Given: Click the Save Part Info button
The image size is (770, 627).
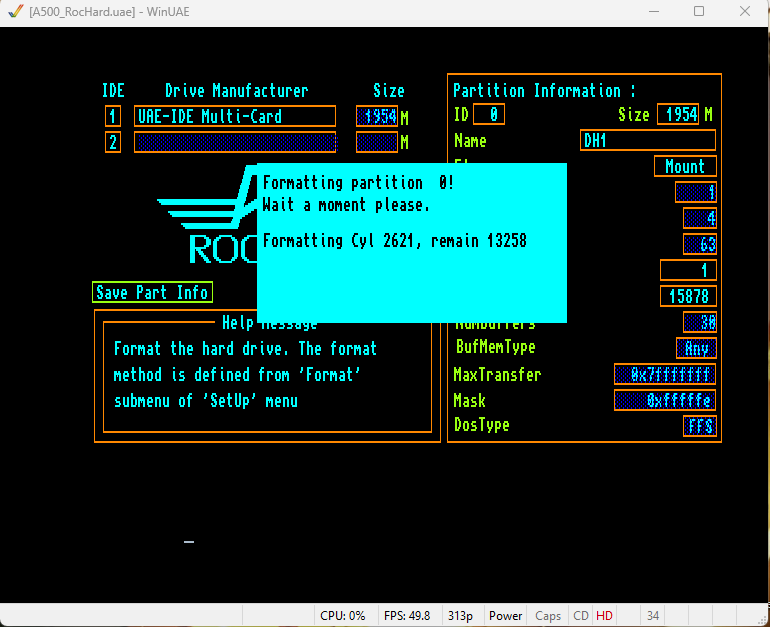Looking at the screenshot, I should pos(152,293).
